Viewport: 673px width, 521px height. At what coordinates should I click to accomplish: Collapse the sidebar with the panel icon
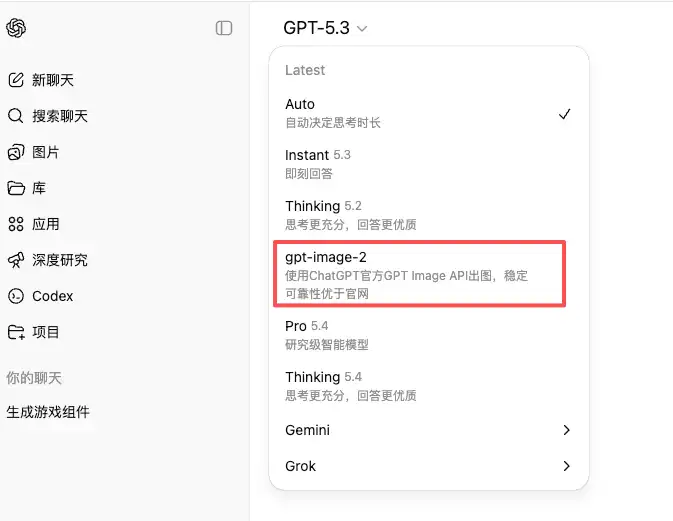click(224, 28)
